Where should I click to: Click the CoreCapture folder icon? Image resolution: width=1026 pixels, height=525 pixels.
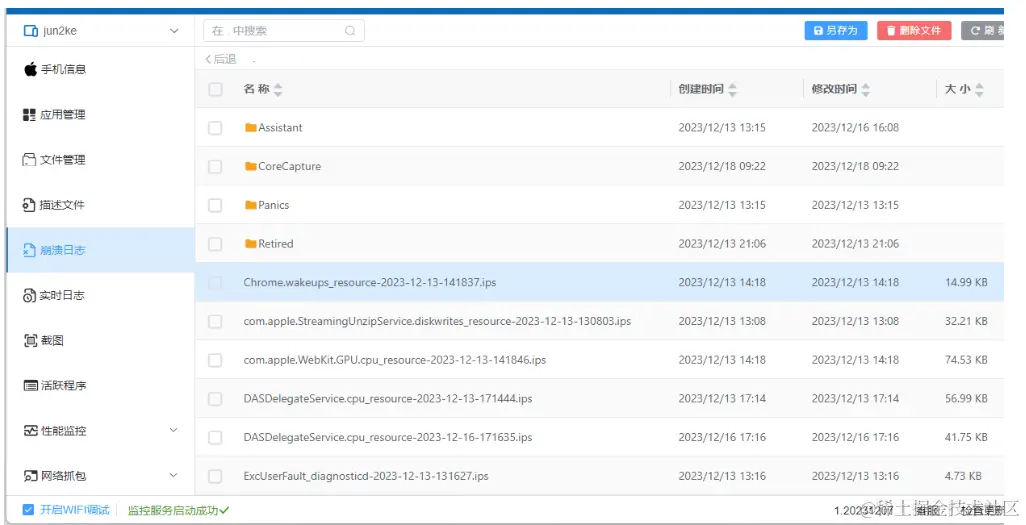pyautogui.click(x=251, y=166)
